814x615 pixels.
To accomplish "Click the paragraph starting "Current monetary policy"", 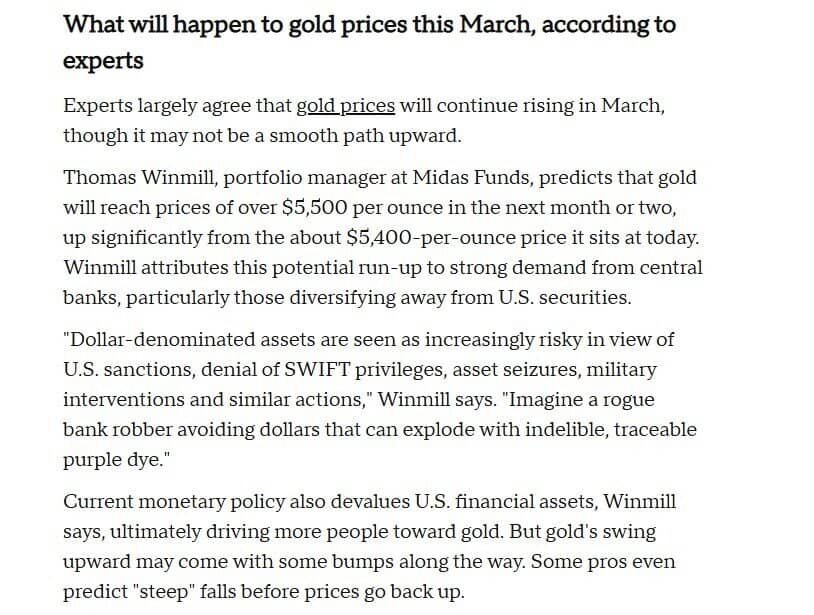I will (370, 546).
